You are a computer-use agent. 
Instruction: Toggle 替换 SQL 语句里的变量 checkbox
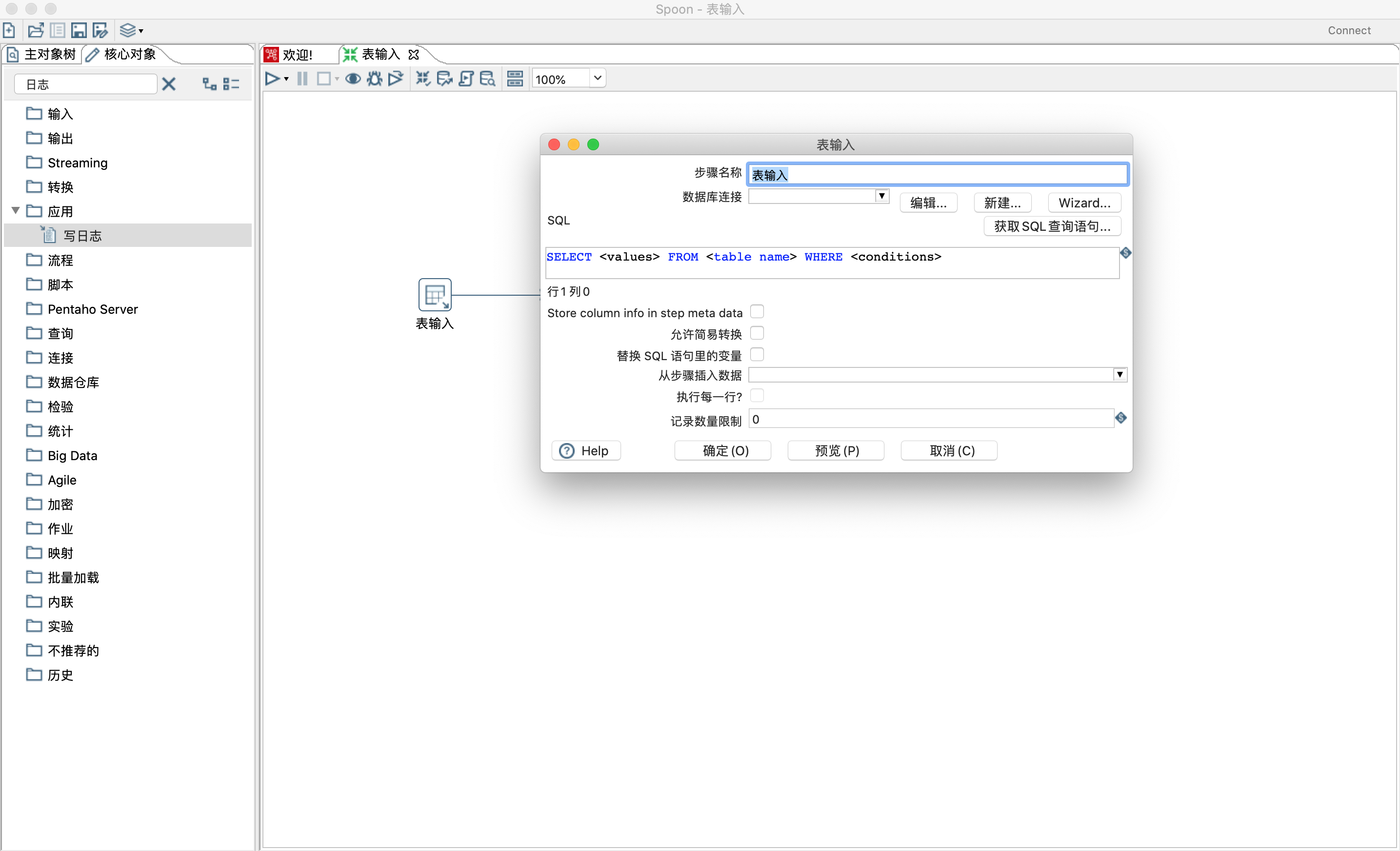click(757, 354)
